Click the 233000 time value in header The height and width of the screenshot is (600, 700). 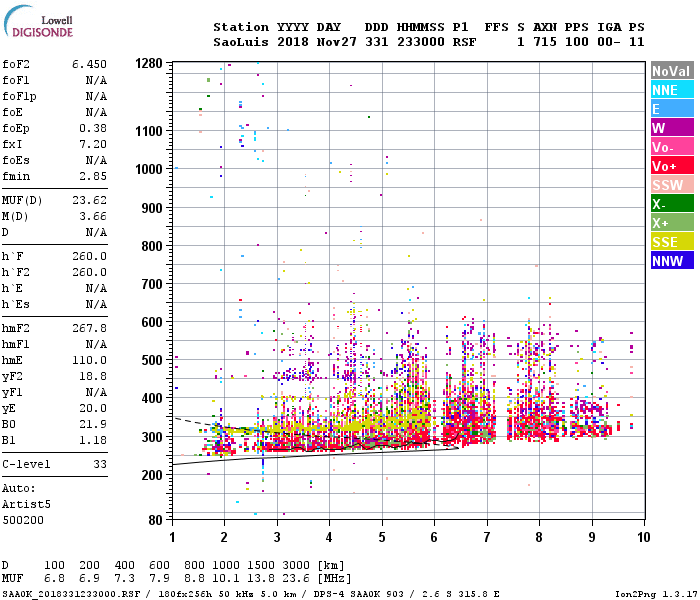[x=421, y=42]
